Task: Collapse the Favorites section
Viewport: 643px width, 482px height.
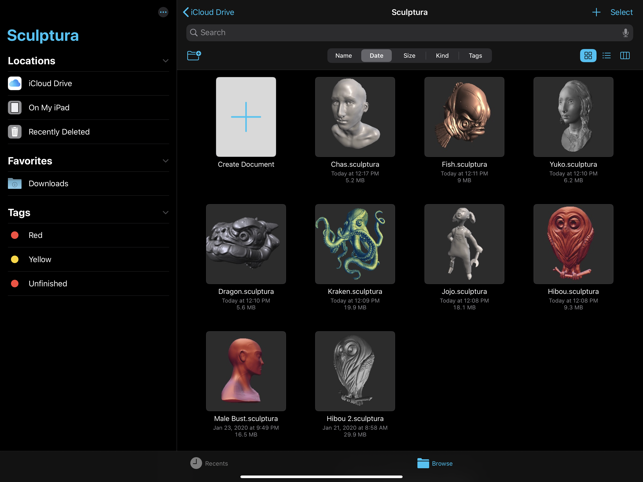Action: click(165, 161)
